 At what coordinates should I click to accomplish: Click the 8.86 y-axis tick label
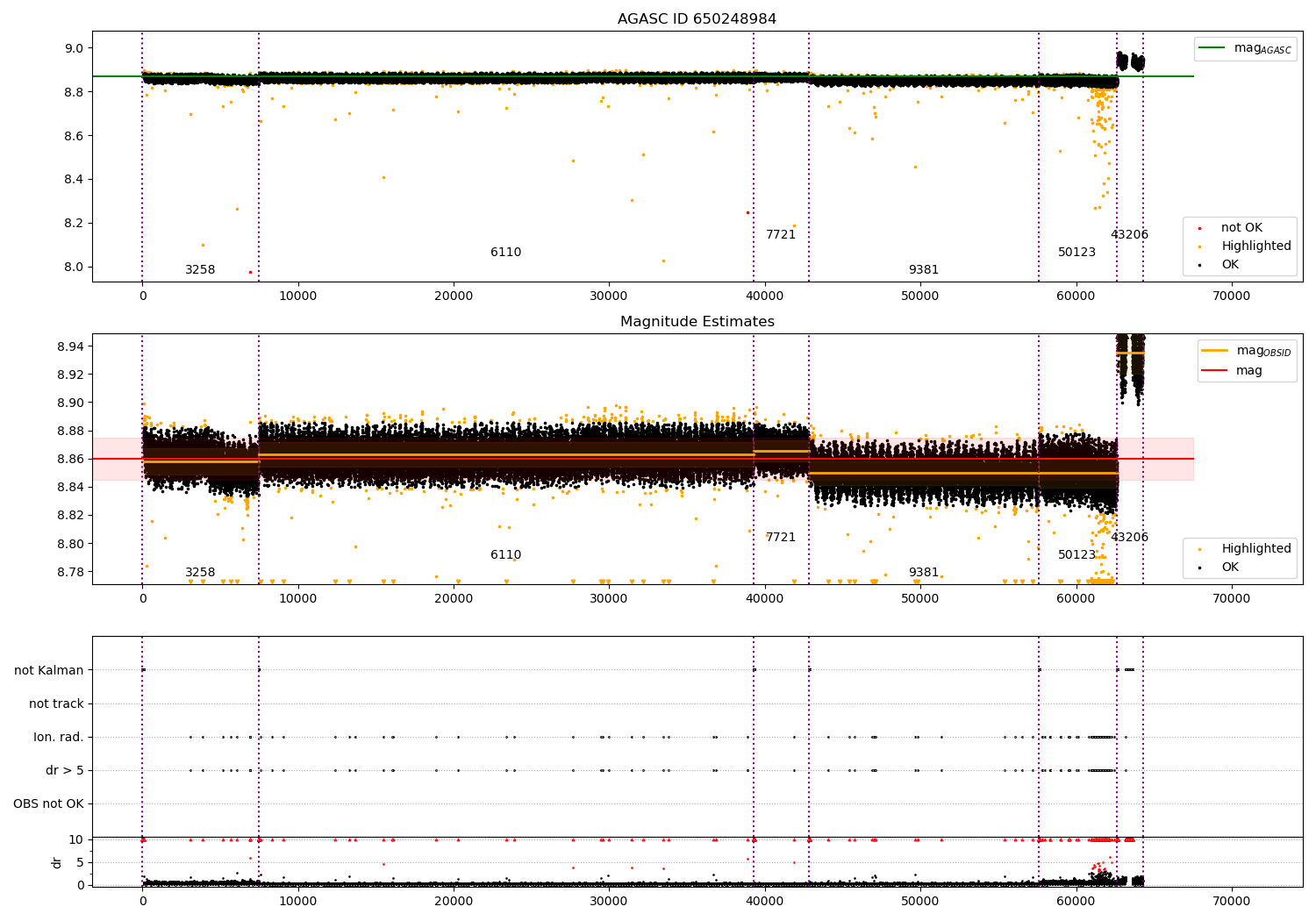70,460
